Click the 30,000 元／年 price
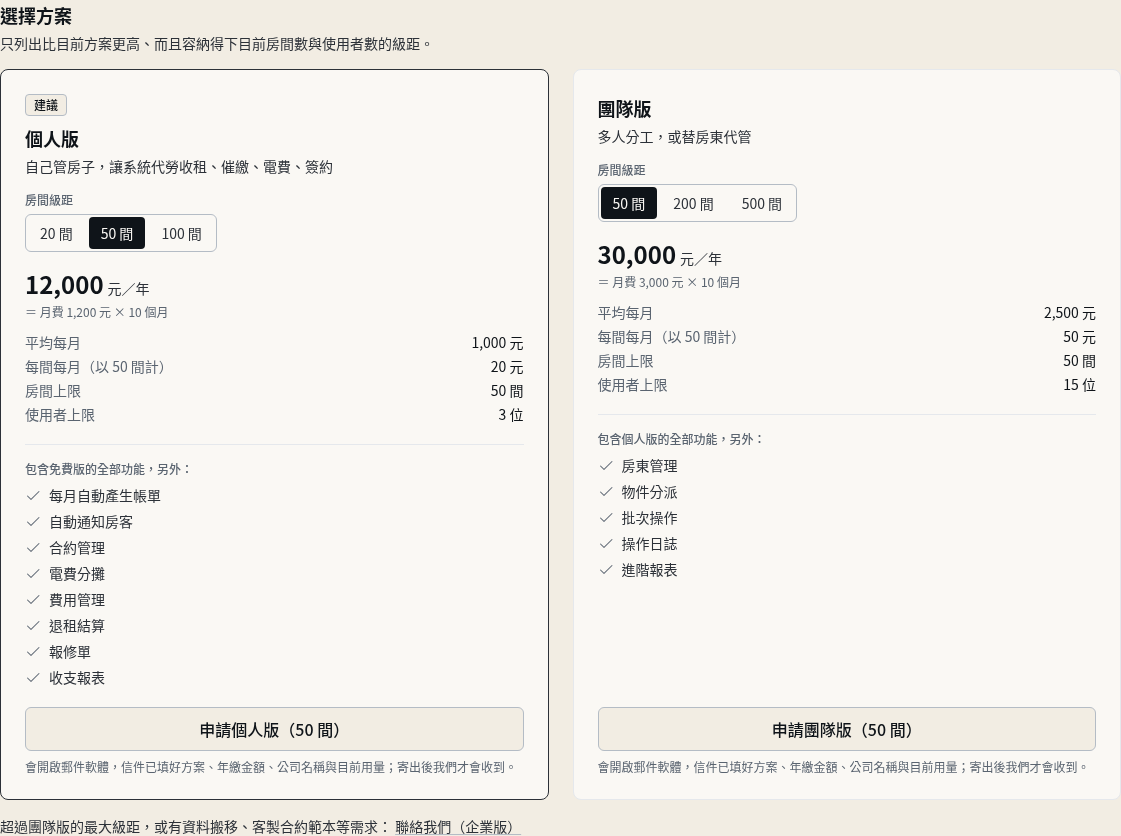 click(660, 255)
